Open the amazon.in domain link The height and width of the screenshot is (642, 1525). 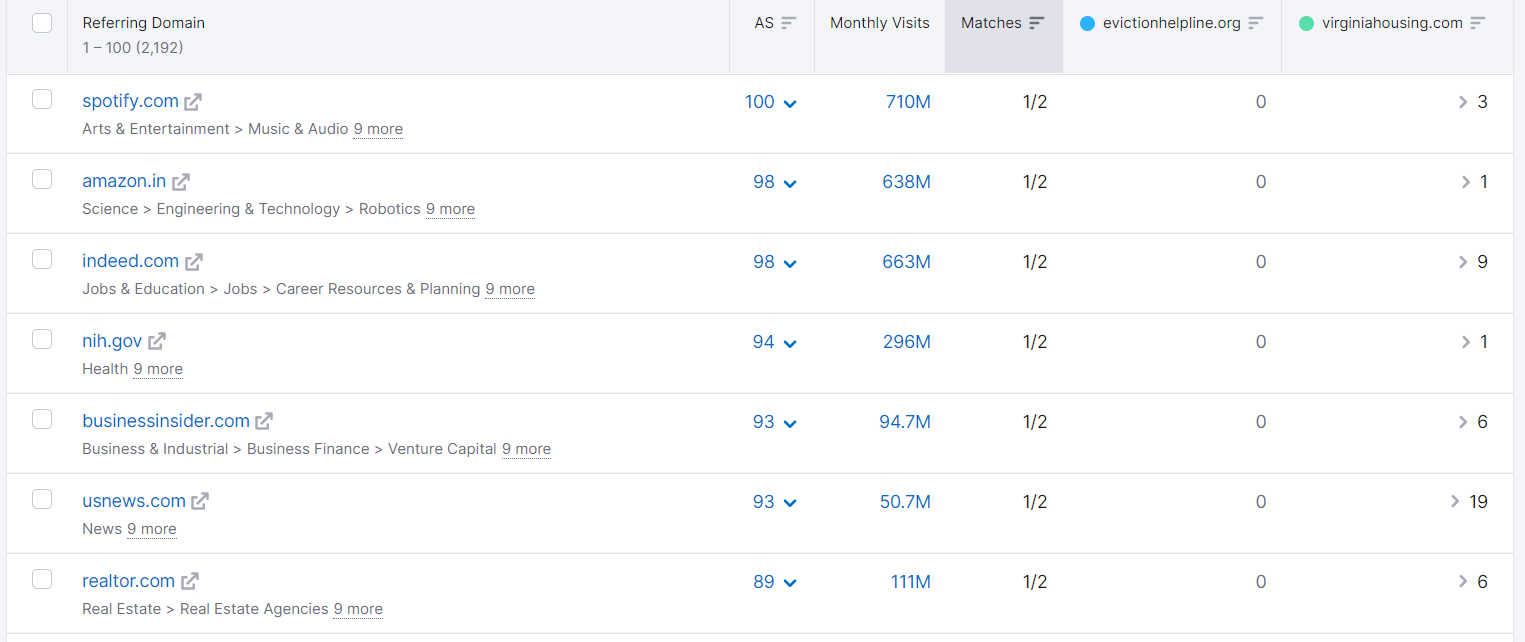coord(124,181)
